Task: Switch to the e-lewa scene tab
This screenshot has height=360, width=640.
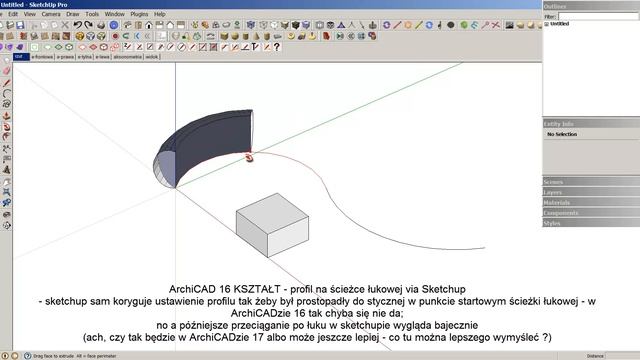Action: pyautogui.click(x=102, y=57)
